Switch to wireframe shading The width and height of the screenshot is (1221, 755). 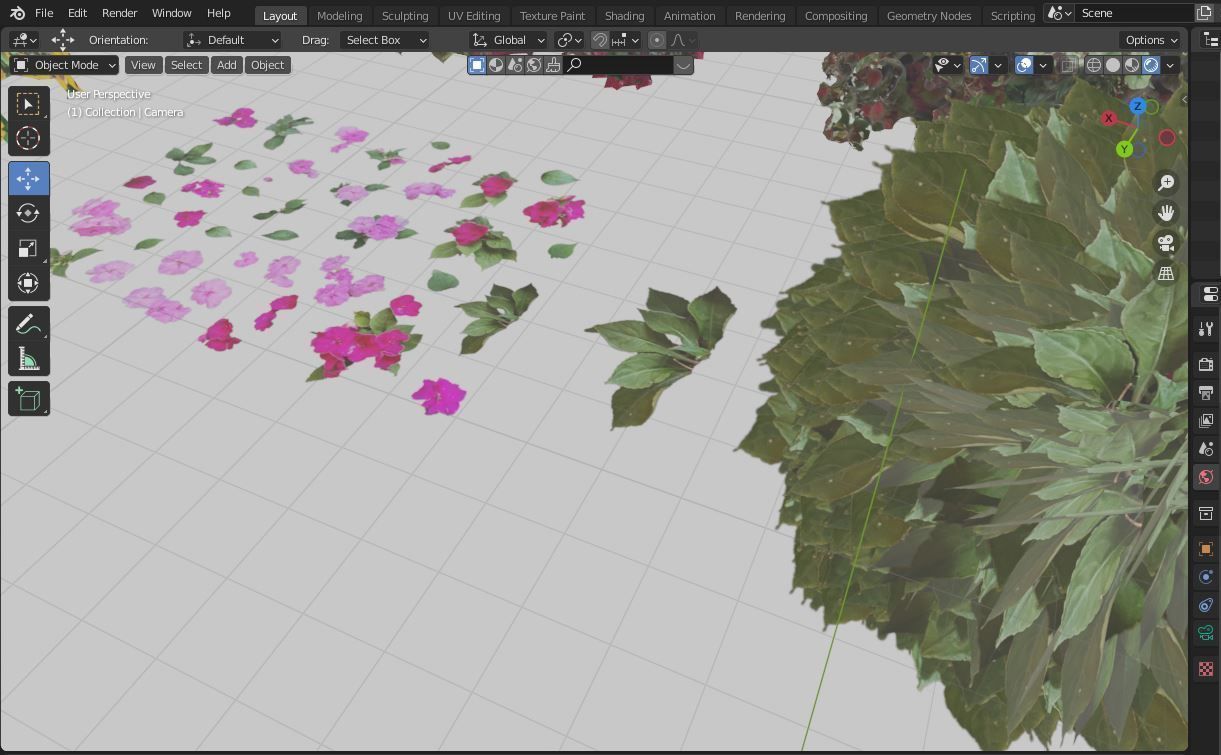[1094, 65]
